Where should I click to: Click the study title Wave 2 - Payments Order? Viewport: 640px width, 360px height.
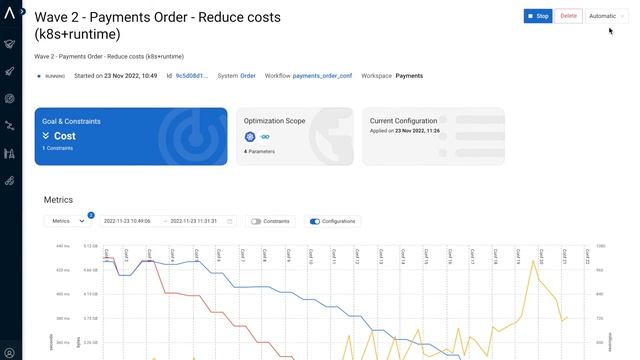click(x=158, y=25)
